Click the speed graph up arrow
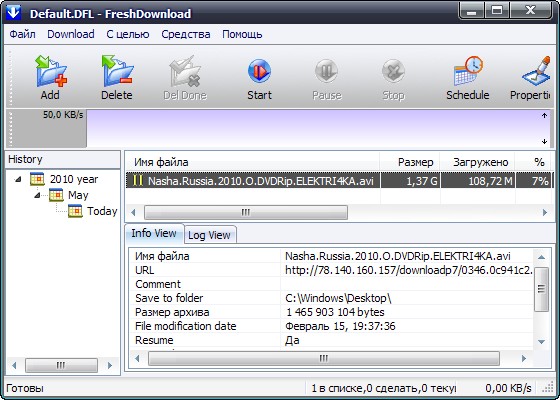This screenshot has width=560, height=400. 544,116
